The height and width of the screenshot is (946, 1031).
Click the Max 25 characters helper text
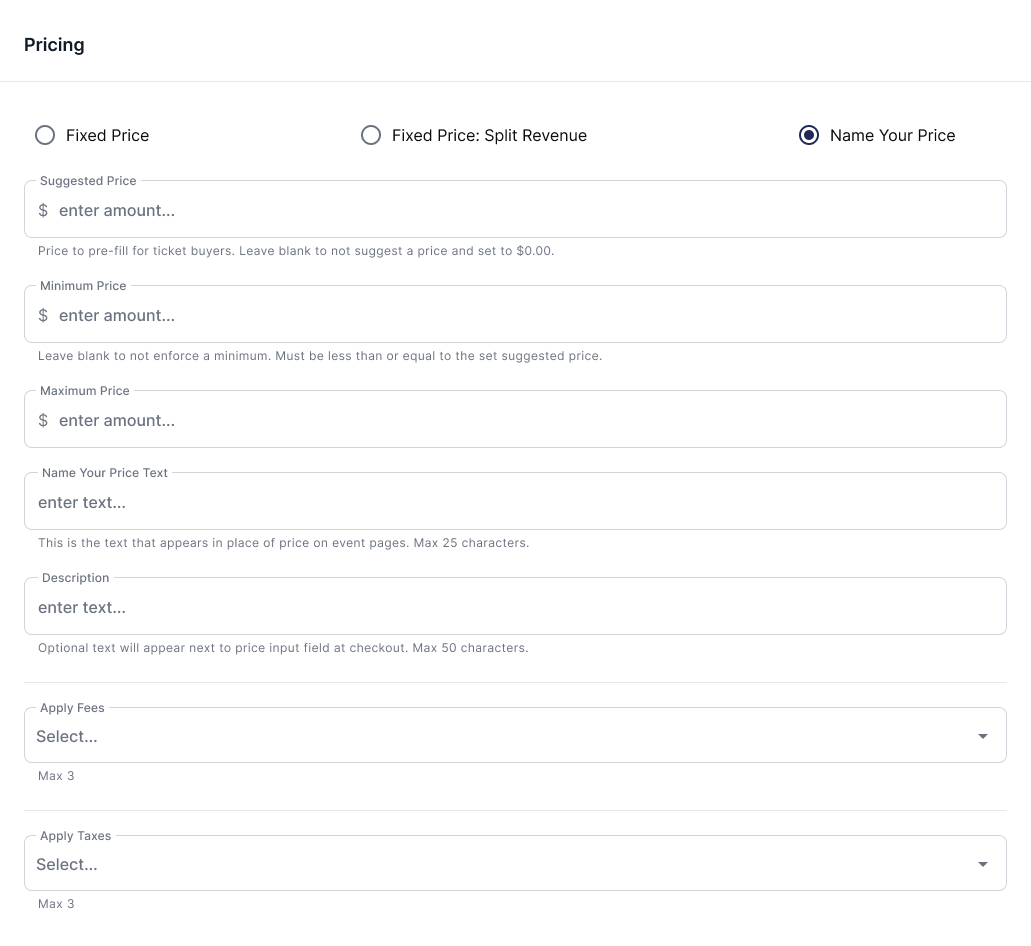471,543
